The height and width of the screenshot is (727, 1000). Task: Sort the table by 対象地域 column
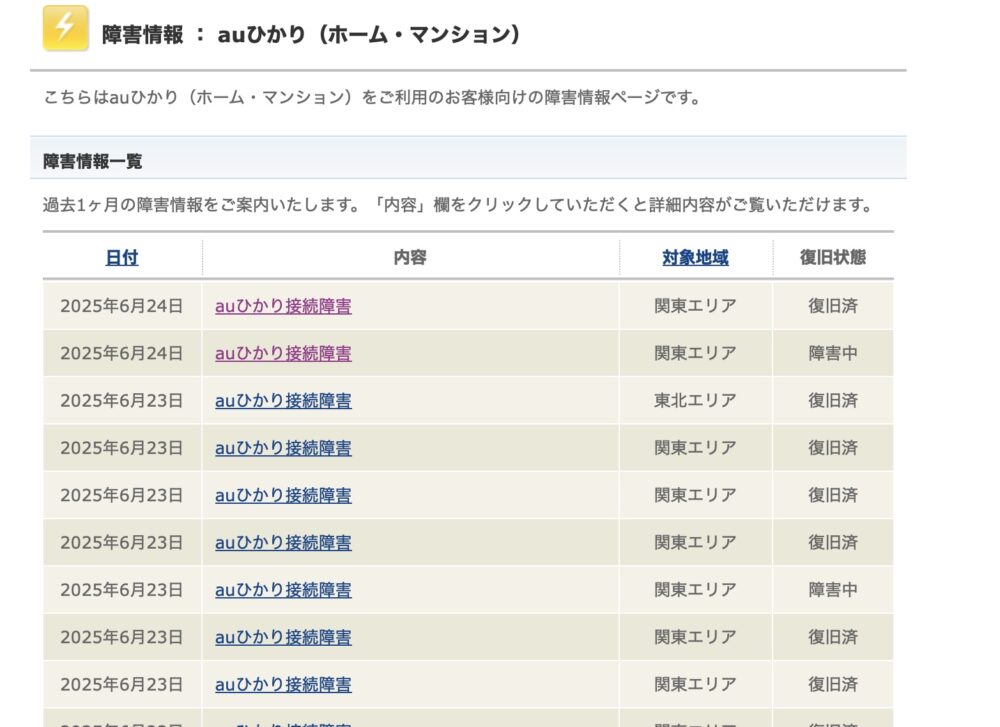pos(695,258)
